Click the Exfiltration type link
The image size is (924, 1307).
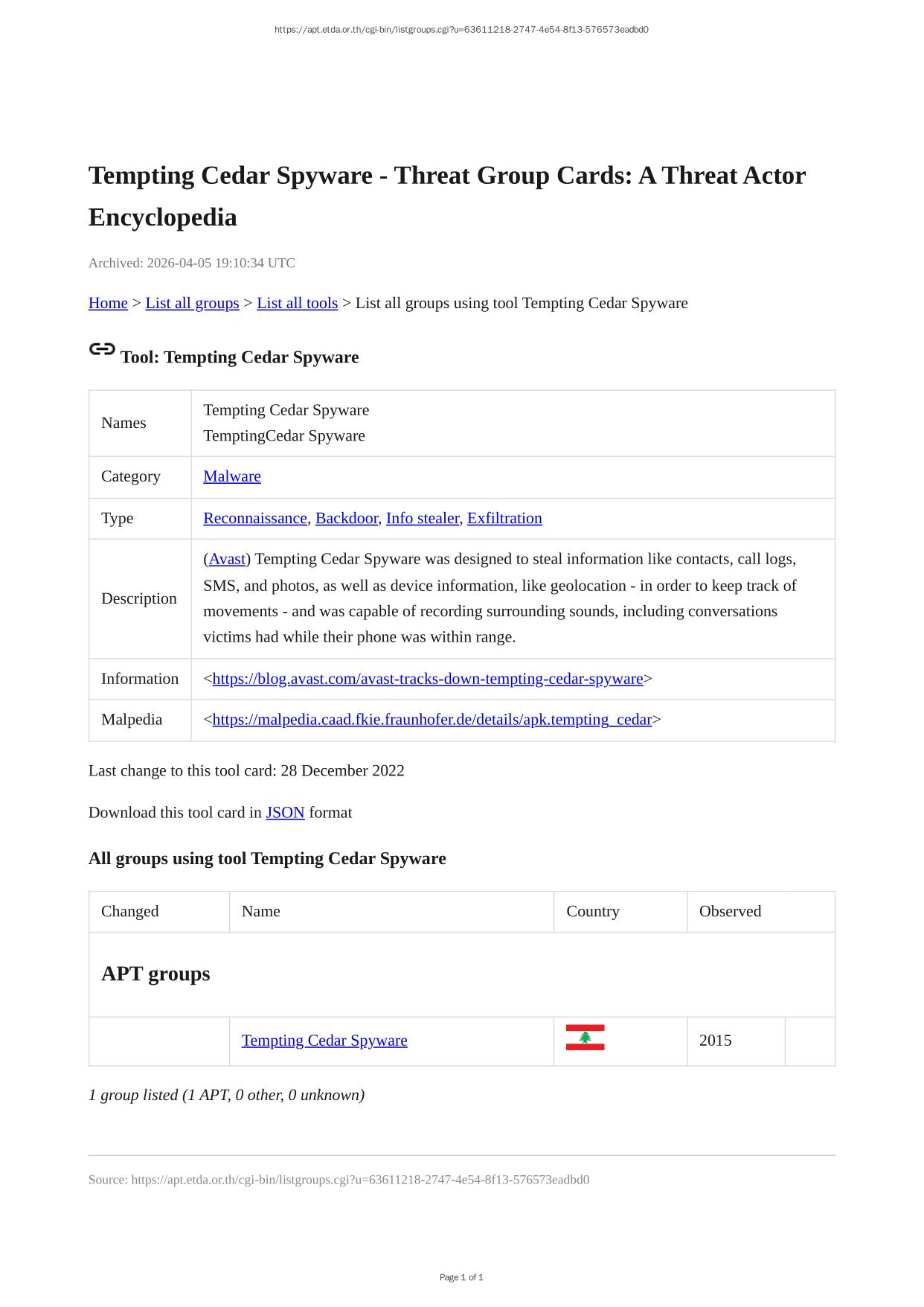pyautogui.click(x=504, y=518)
